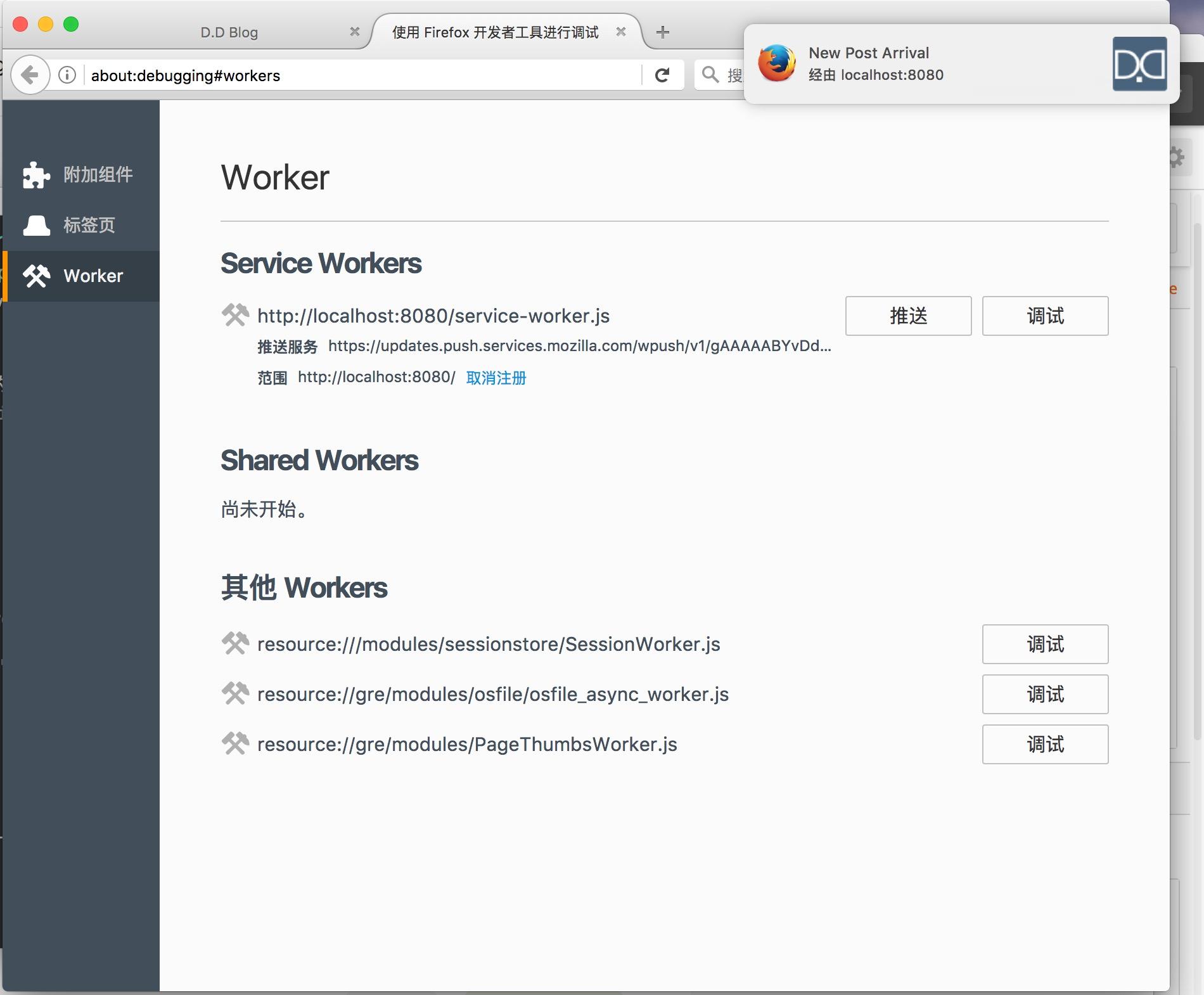
Task: Open the gear settings icon on the right
Action: pos(1177,158)
